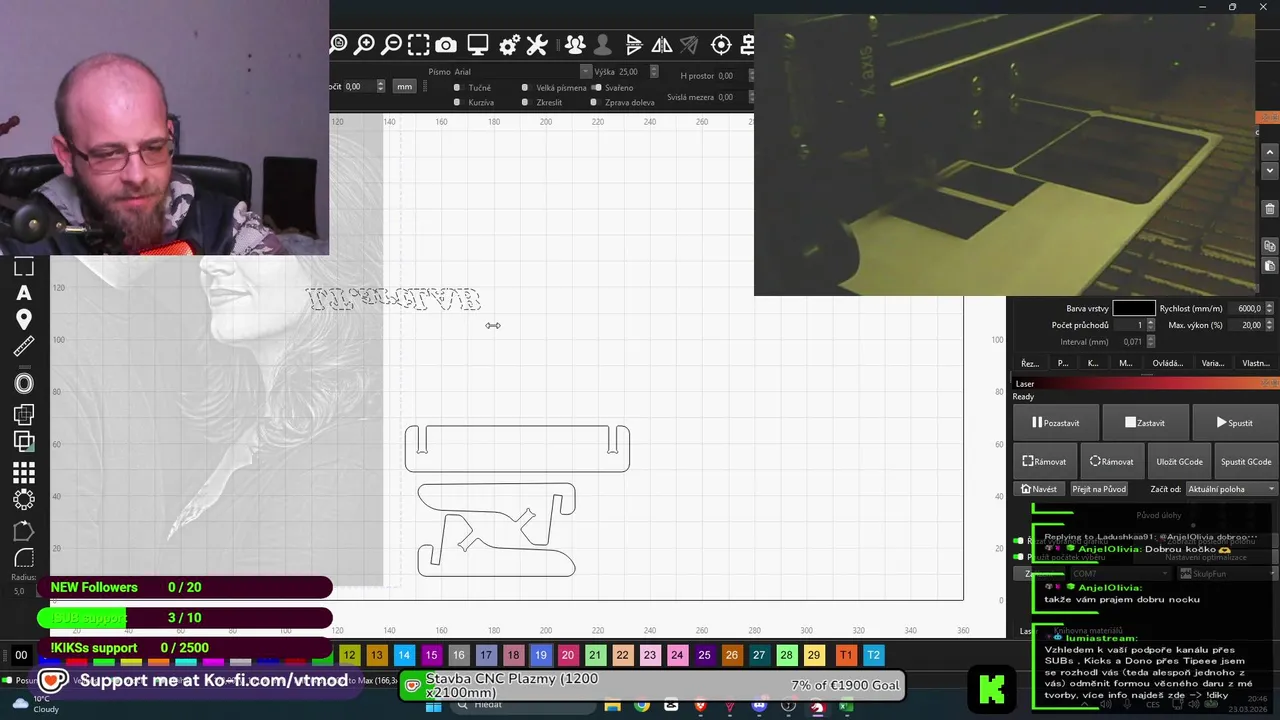
Task: Switch to the K... tab
Action: click(x=1093, y=363)
